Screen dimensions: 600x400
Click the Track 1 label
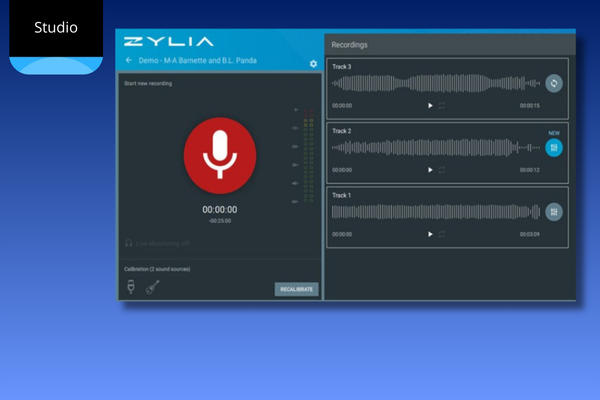click(x=341, y=195)
